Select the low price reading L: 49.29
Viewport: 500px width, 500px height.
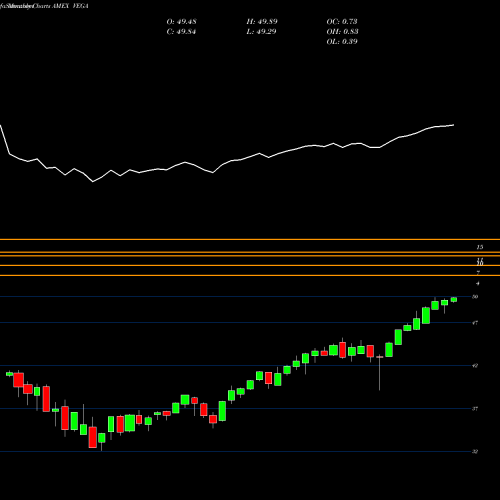[261, 32]
